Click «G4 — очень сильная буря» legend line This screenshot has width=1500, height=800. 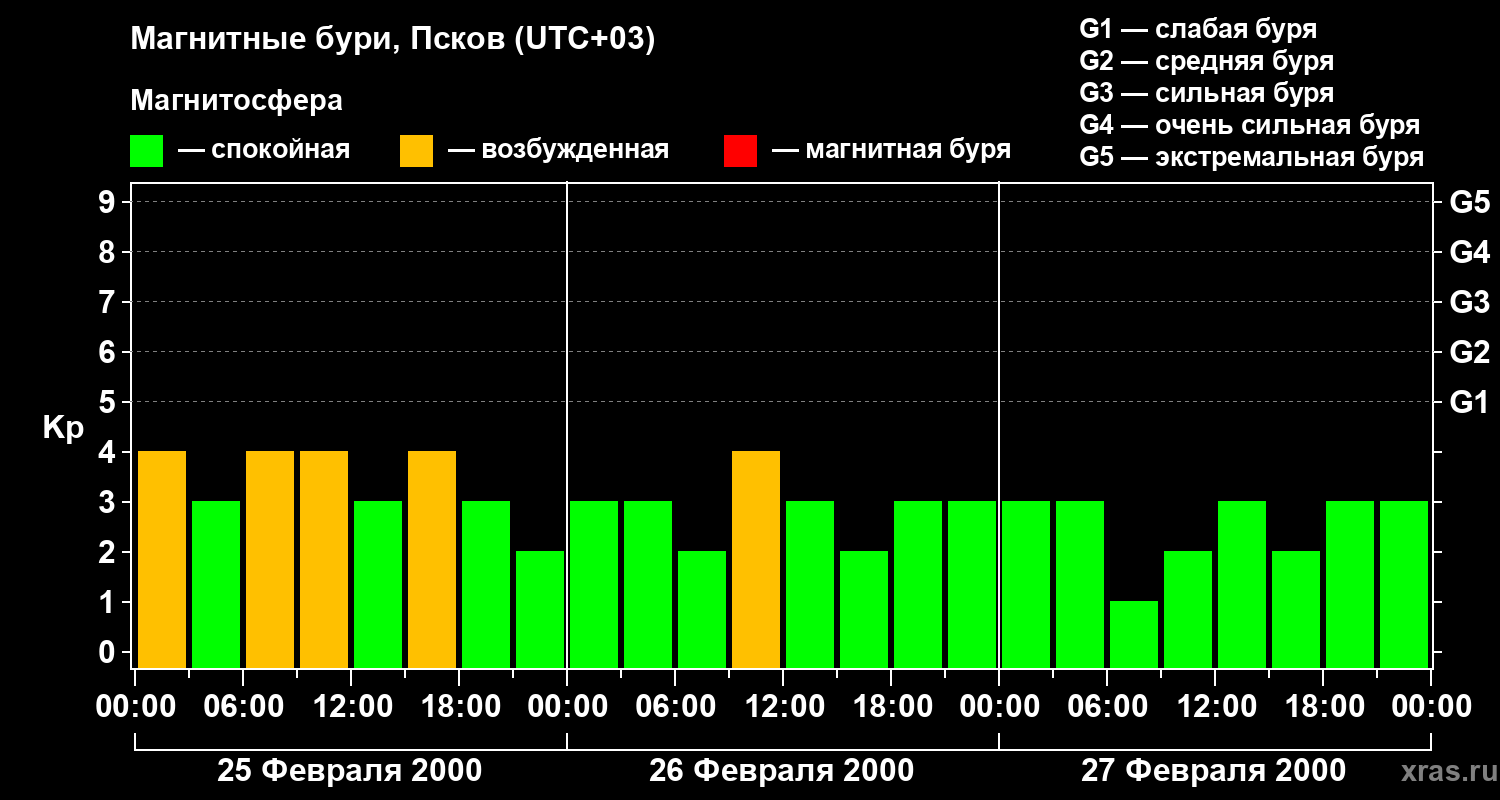click(x=1250, y=125)
